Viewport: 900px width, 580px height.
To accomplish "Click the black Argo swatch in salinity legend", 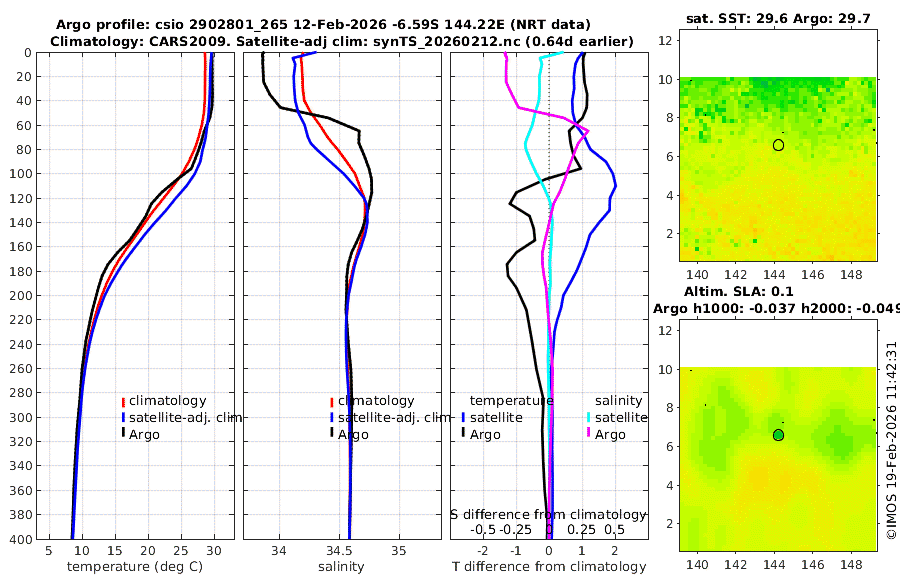I will point(331,433).
